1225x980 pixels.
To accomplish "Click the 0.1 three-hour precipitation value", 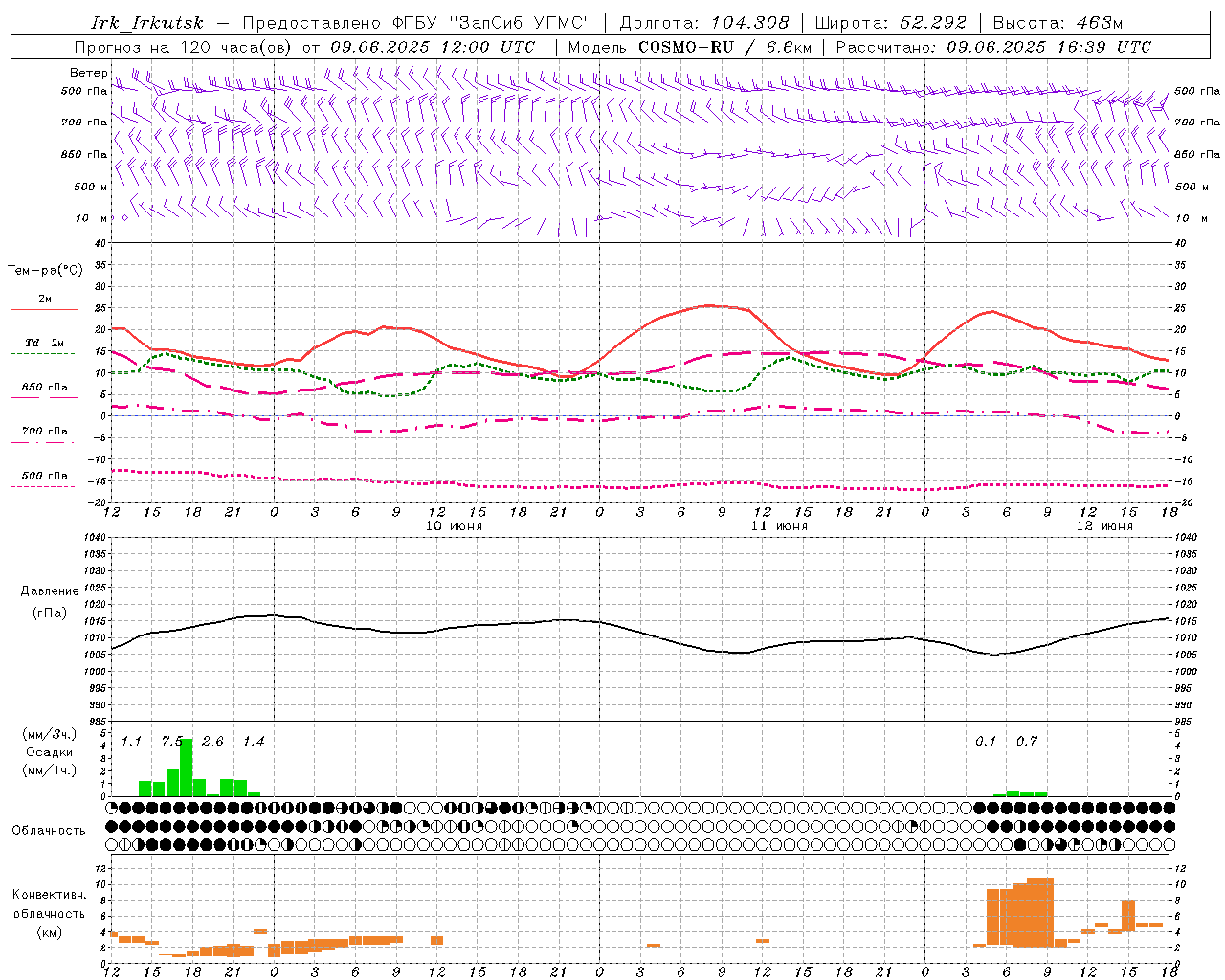I will pyautogui.click(x=986, y=742).
